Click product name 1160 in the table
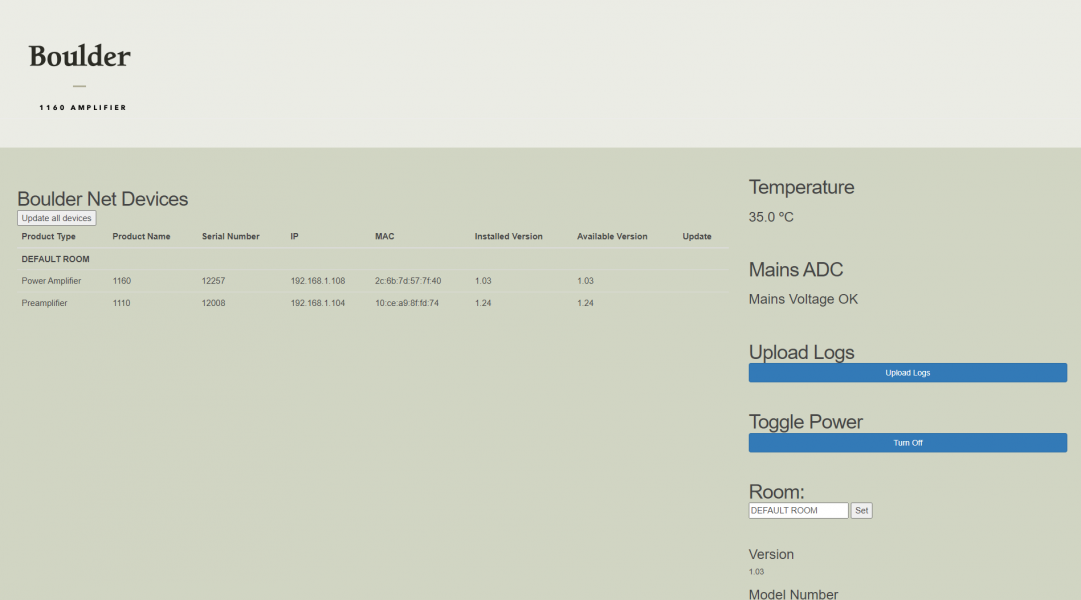Screen dimensions: 1081x600 (121, 281)
